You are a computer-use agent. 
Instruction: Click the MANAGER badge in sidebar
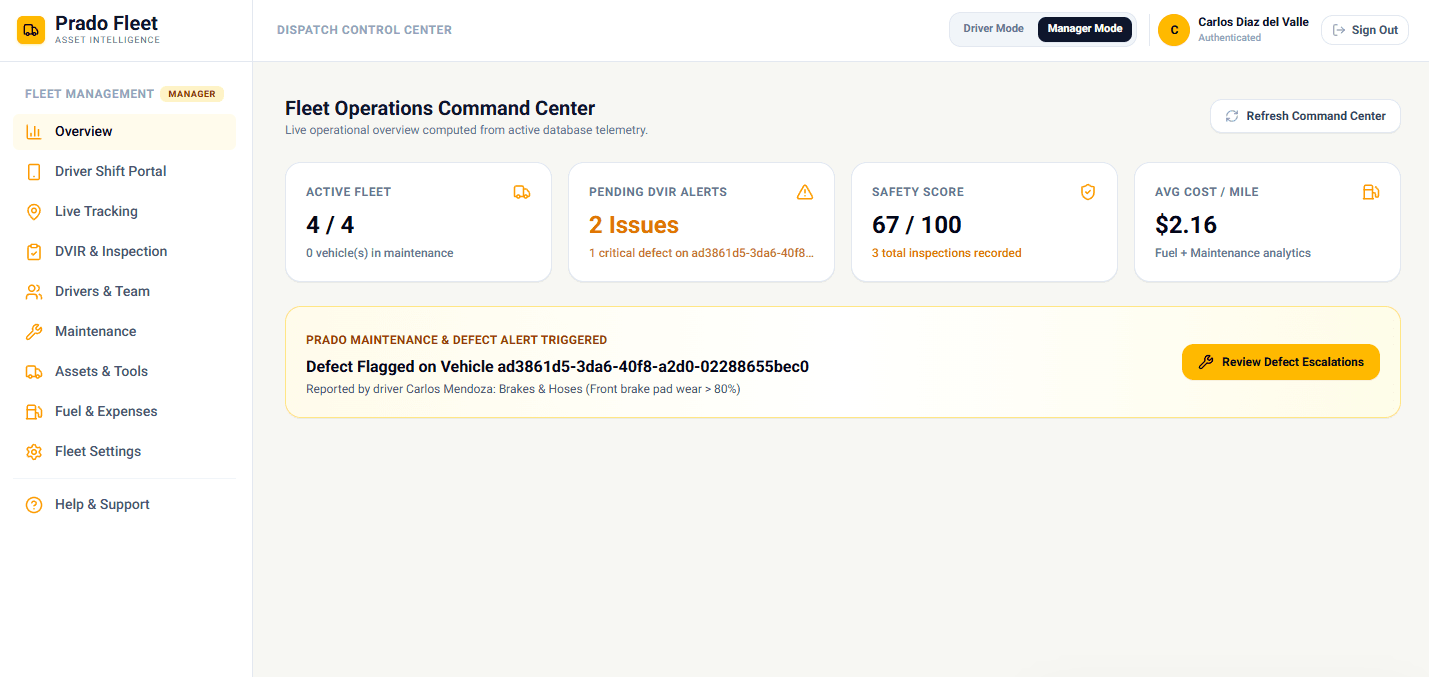click(192, 94)
